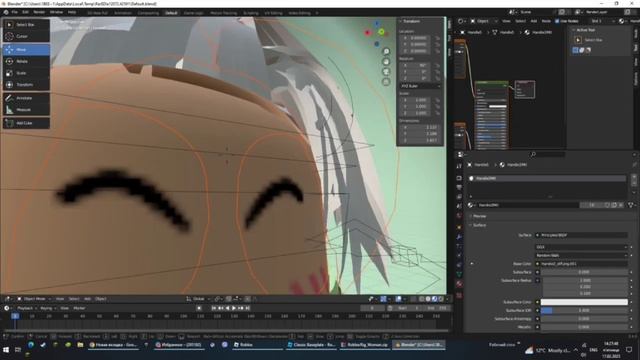Choose the first blue selection mode icon
This screenshot has width=640, height=360.
(576, 50)
